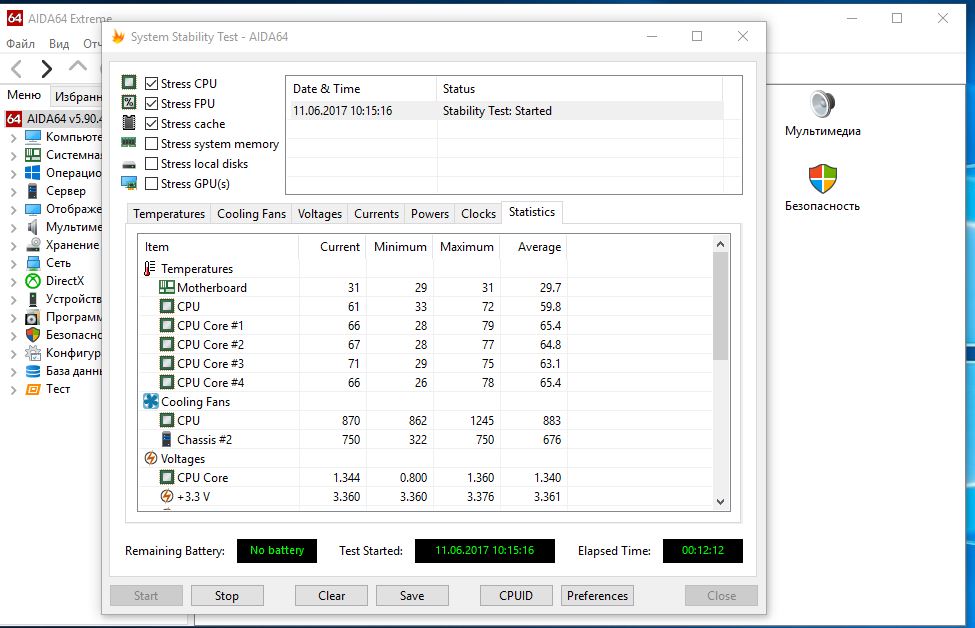The height and width of the screenshot is (628, 975).
Task: Open the Файл menu in AIDA64
Action: coord(21,44)
